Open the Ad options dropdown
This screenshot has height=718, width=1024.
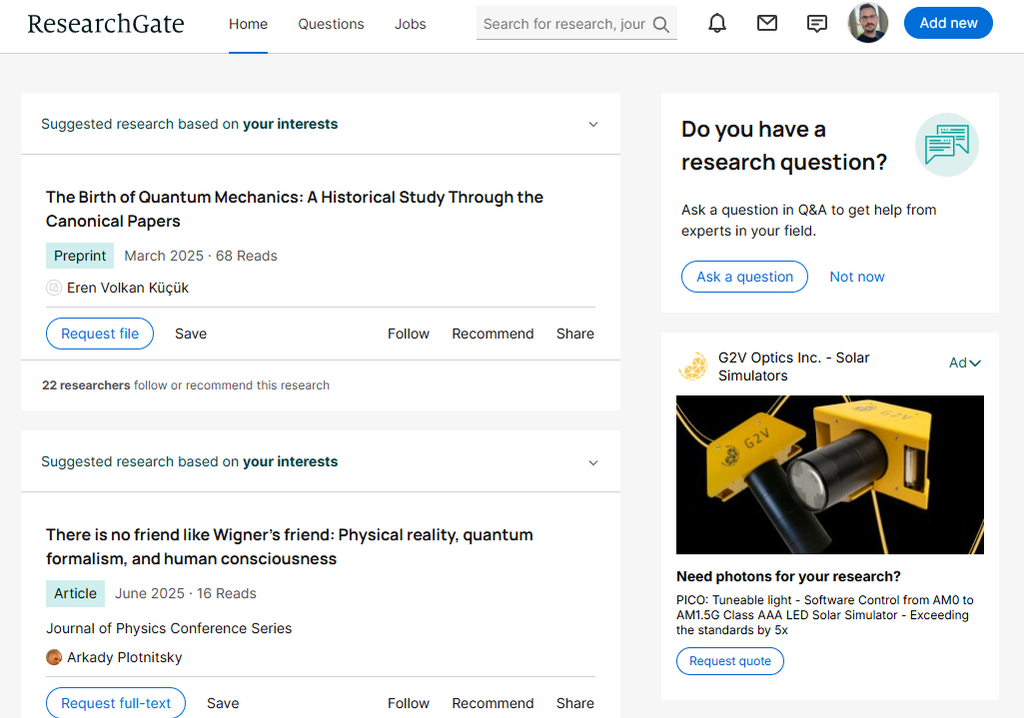[x=964, y=363]
